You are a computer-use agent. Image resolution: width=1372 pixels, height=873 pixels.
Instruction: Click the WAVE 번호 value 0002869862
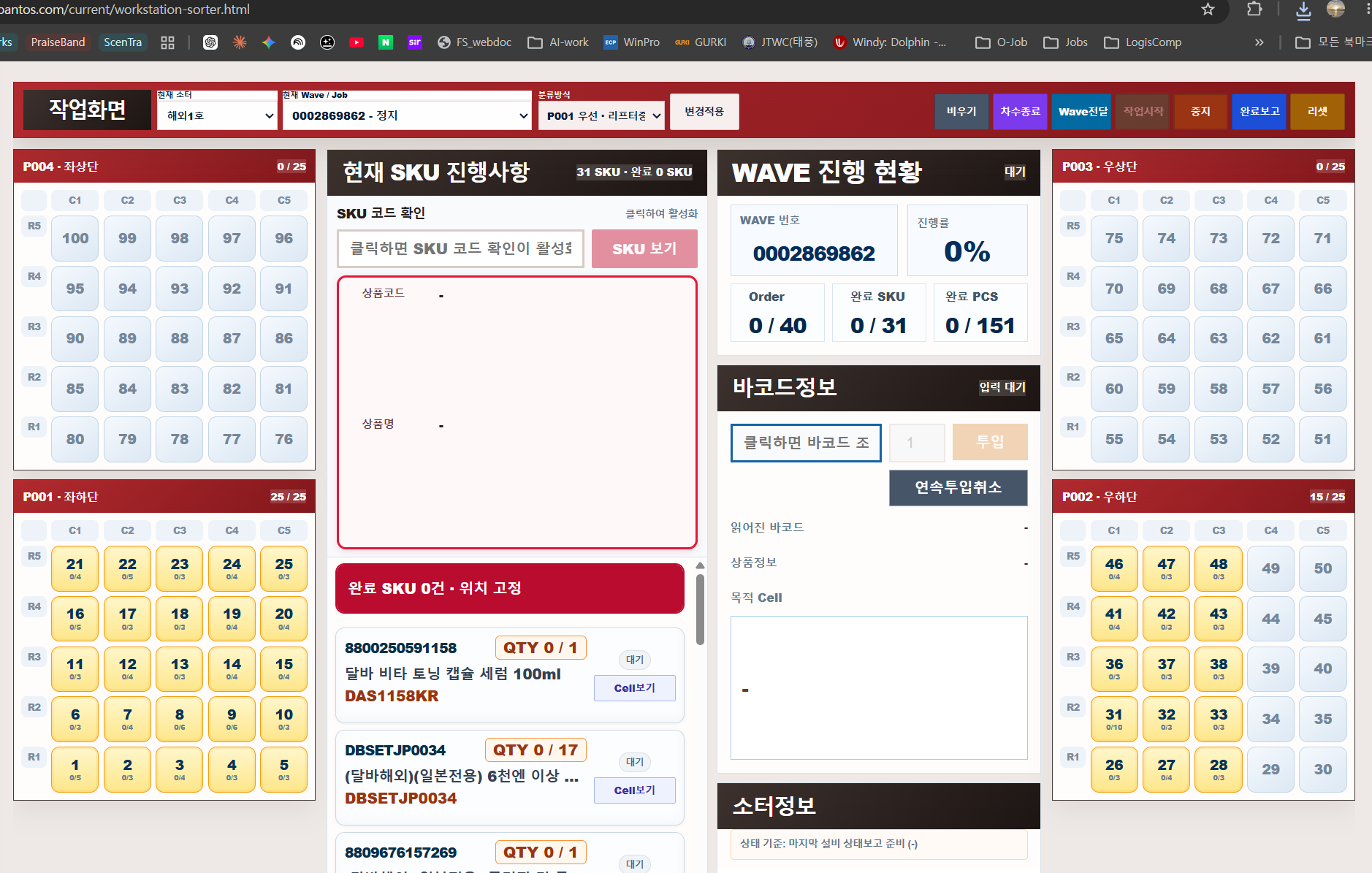coord(814,253)
